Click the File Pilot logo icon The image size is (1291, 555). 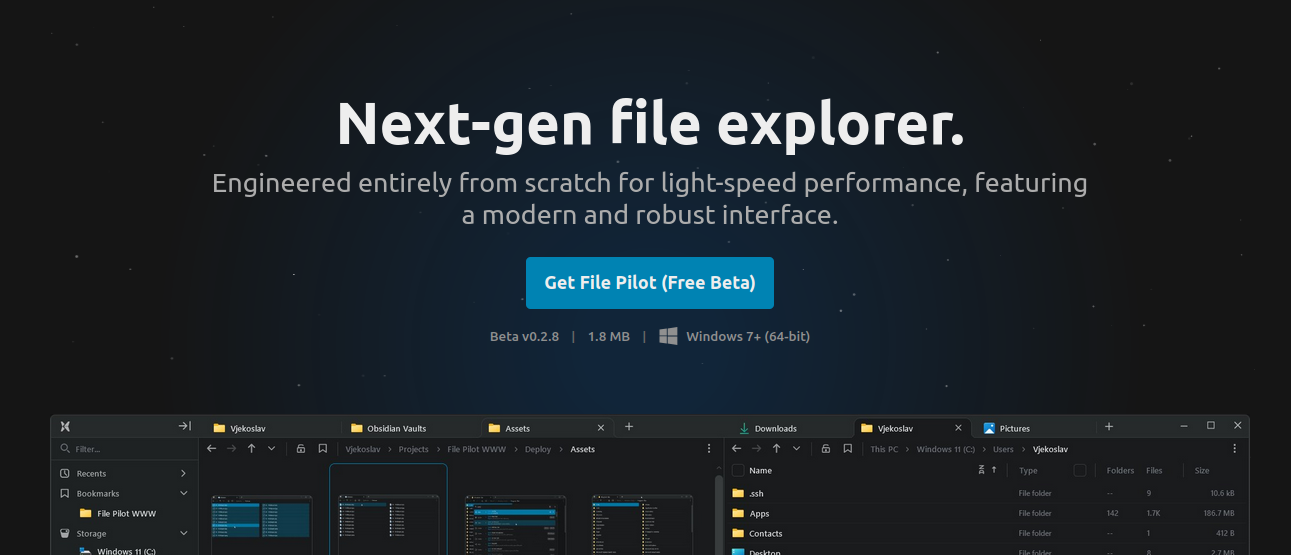pos(65,427)
